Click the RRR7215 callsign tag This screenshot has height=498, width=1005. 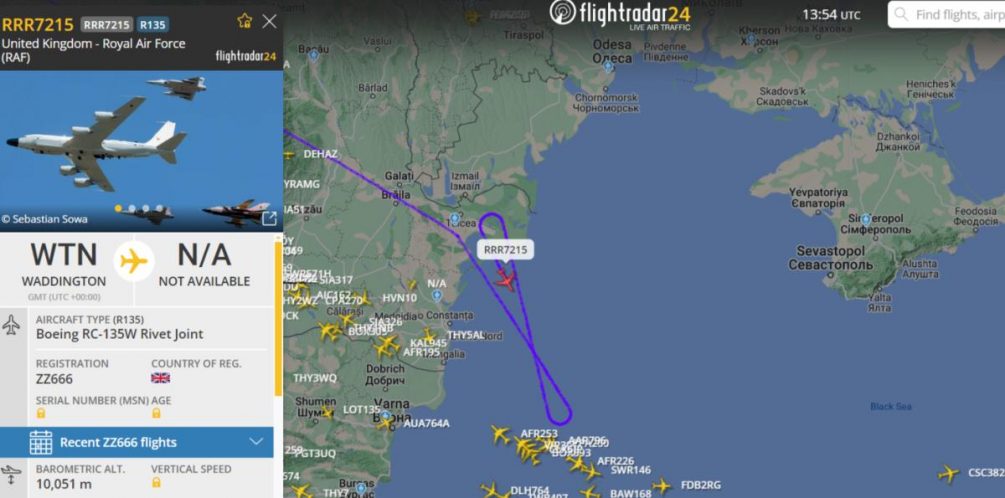coord(106,25)
